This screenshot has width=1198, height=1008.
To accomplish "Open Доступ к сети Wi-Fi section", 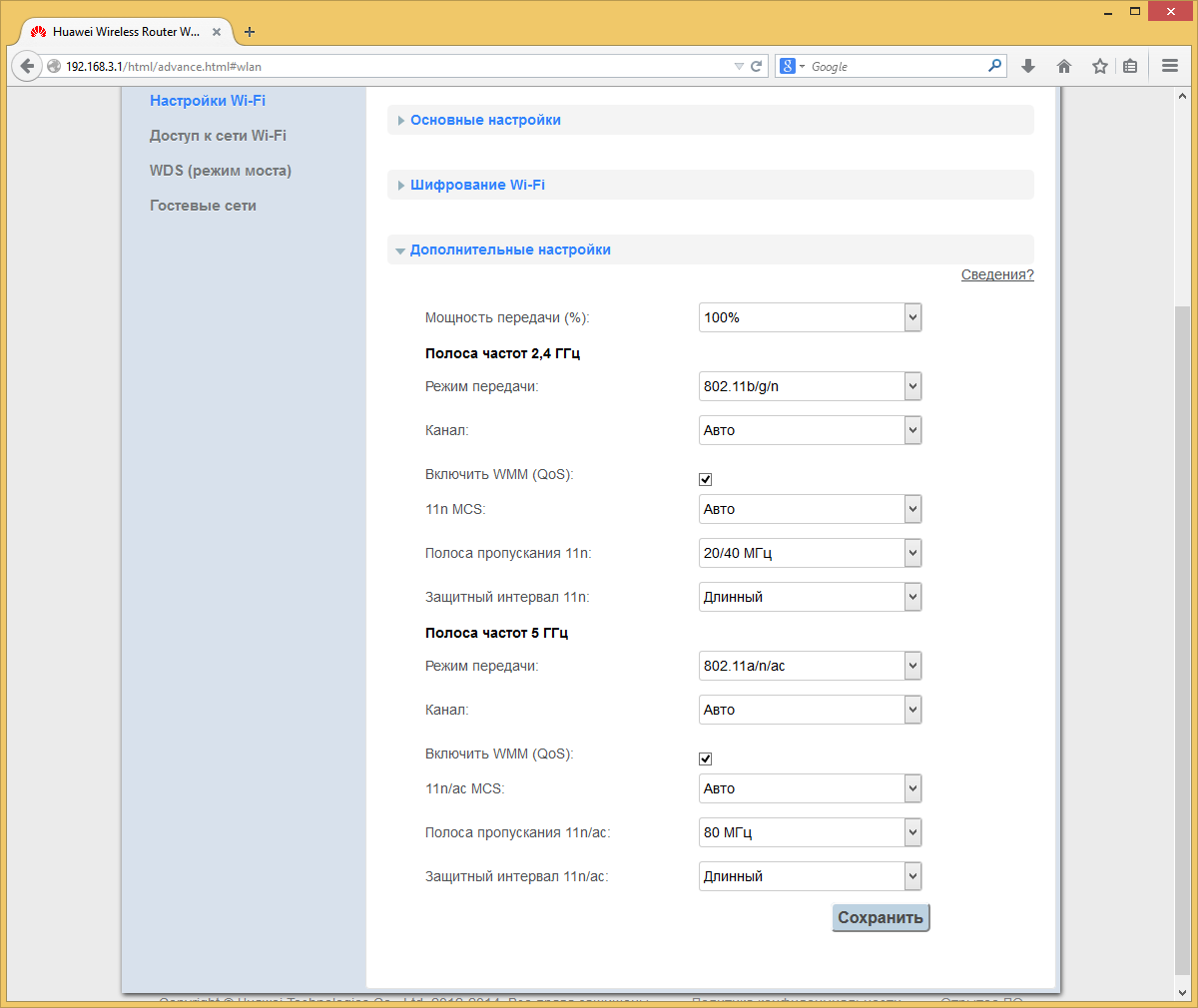I will (218, 136).
